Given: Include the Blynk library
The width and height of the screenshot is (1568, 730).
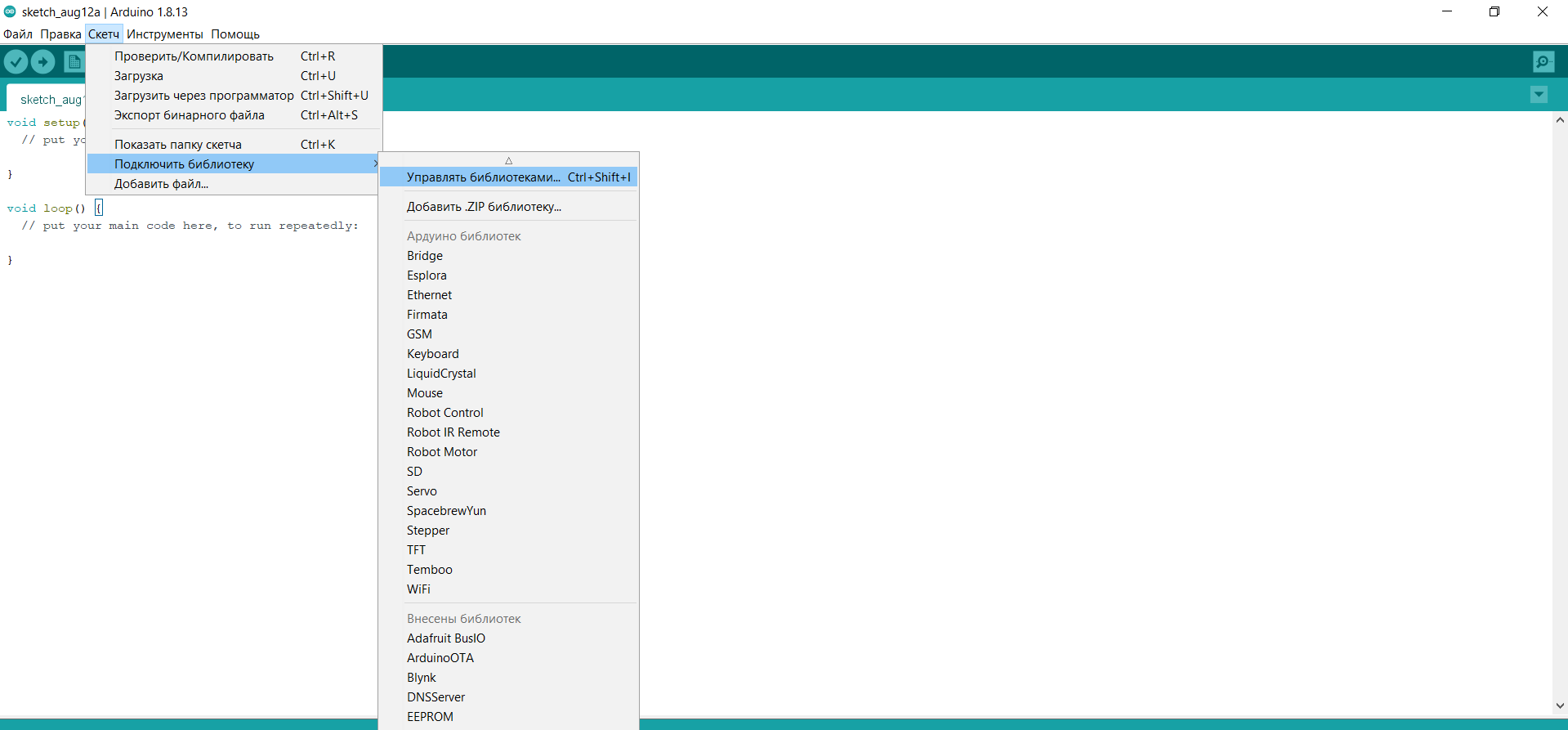Looking at the screenshot, I should pyautogui.click(x=508, y=678).
